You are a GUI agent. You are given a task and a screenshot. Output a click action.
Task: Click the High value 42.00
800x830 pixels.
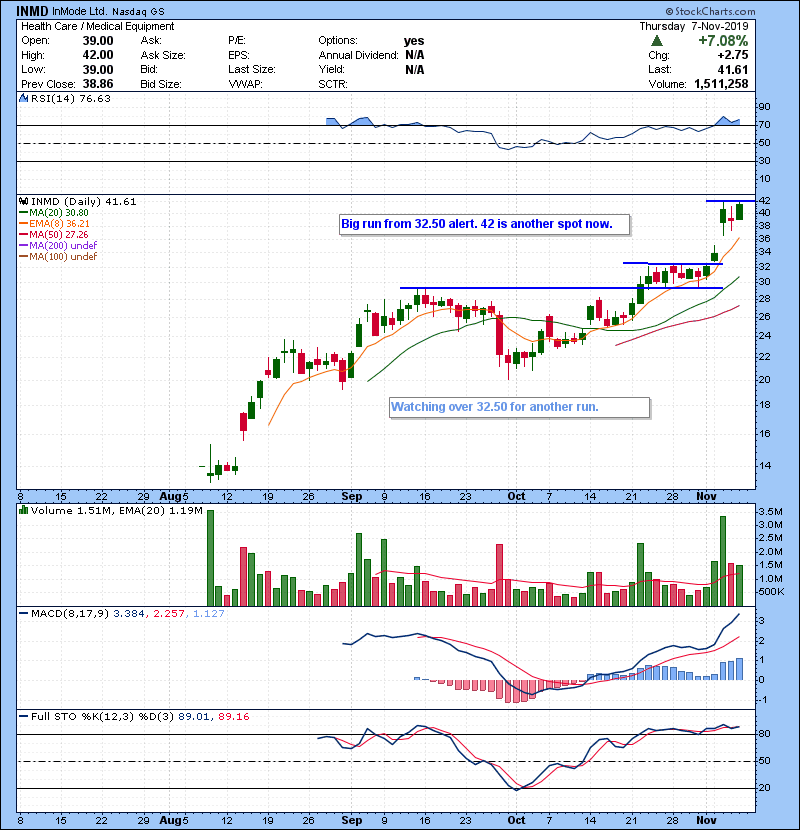coord(98,55)
